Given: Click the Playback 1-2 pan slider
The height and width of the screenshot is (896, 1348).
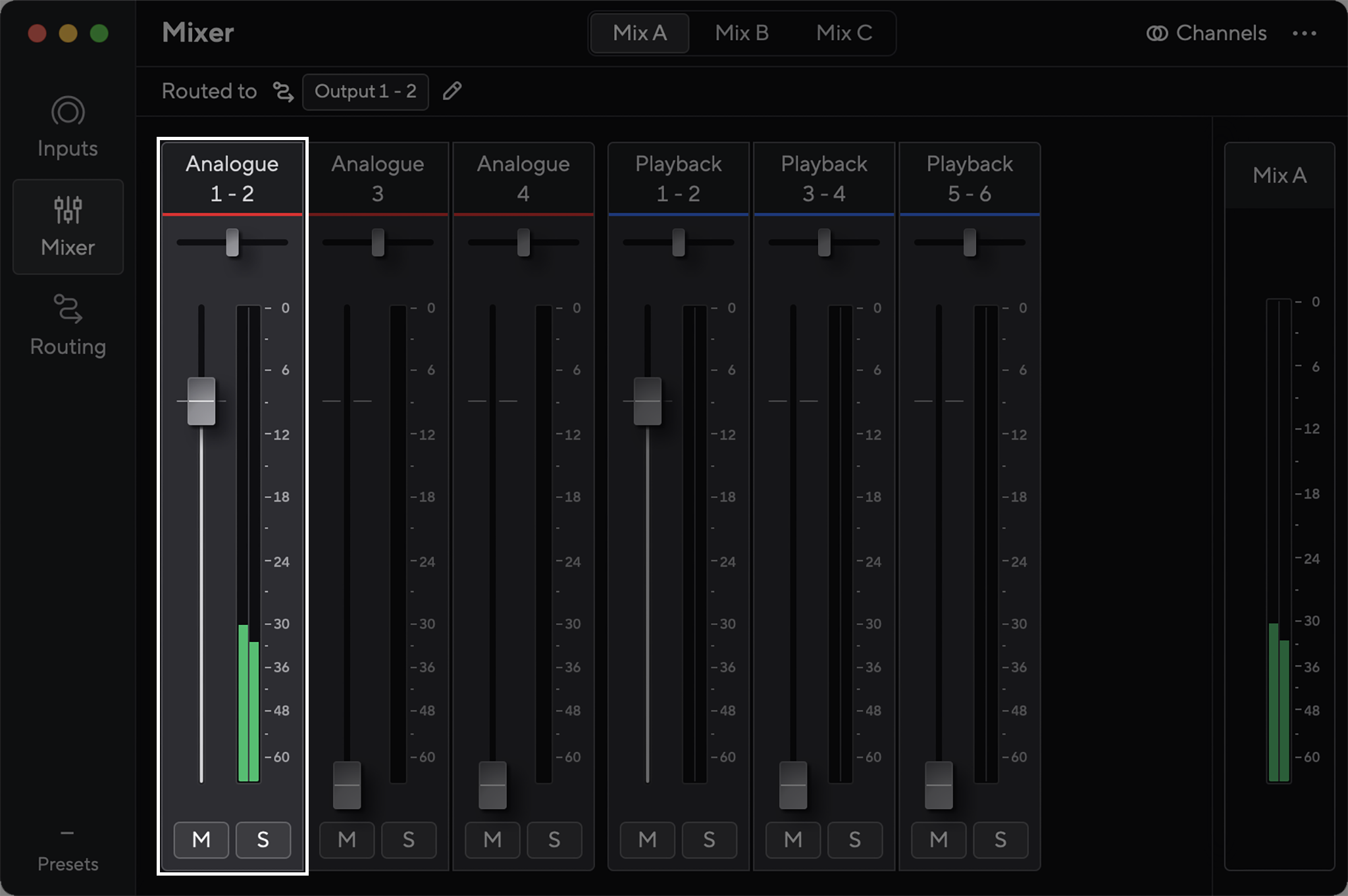Looking at the screenshot, I should pyautogui.click(x=679, y=243).
